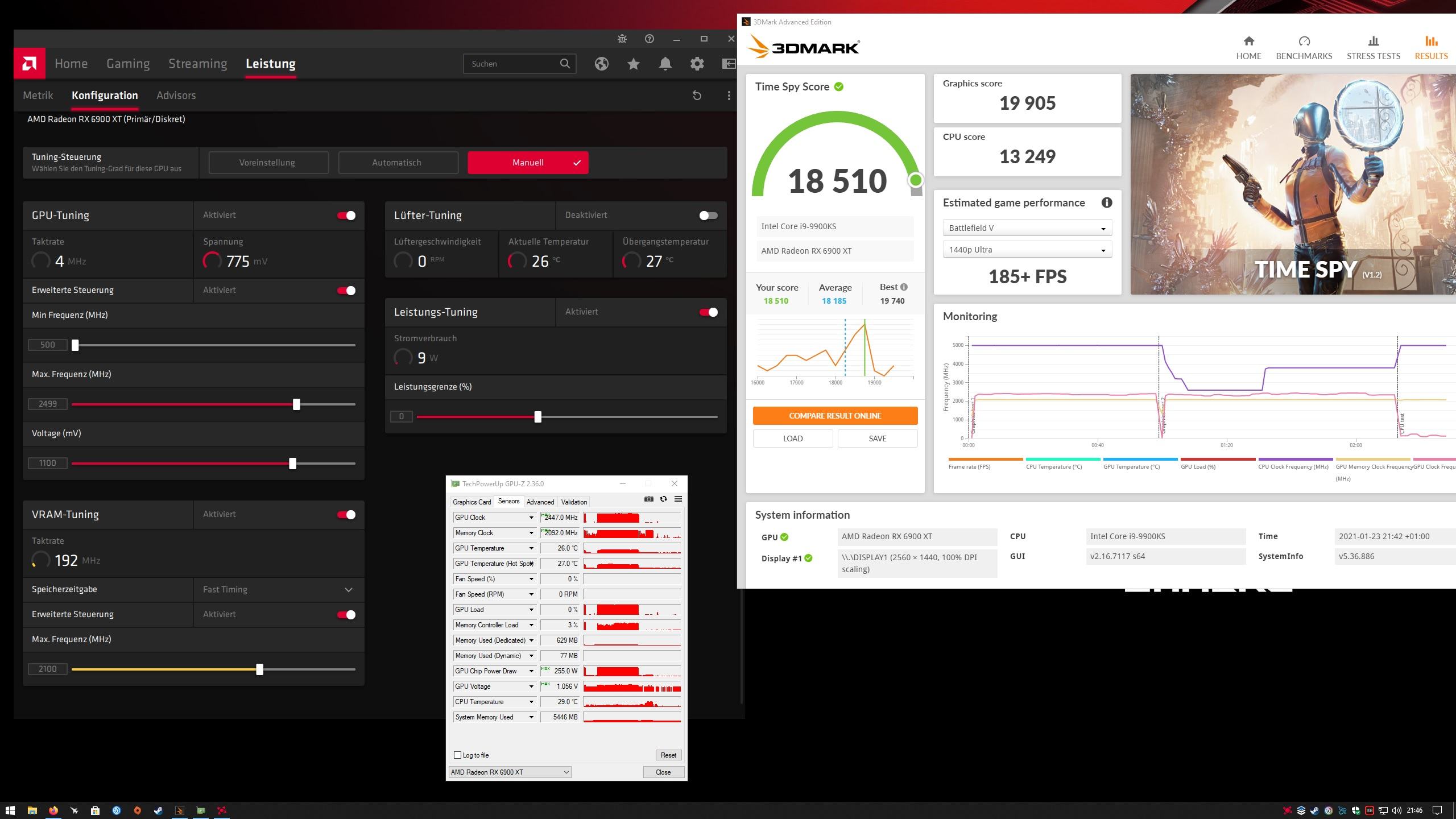
Task: Open Firefox from taskbar
Action: click(53, 810)
